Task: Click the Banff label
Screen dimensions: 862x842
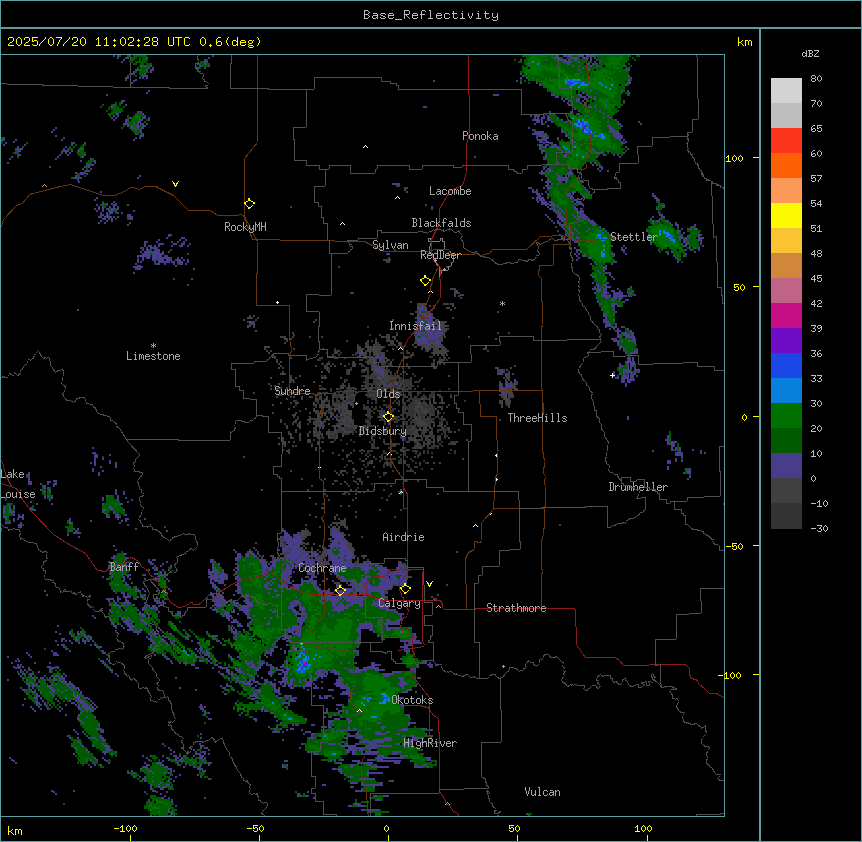Action: (x=124, y=567)
